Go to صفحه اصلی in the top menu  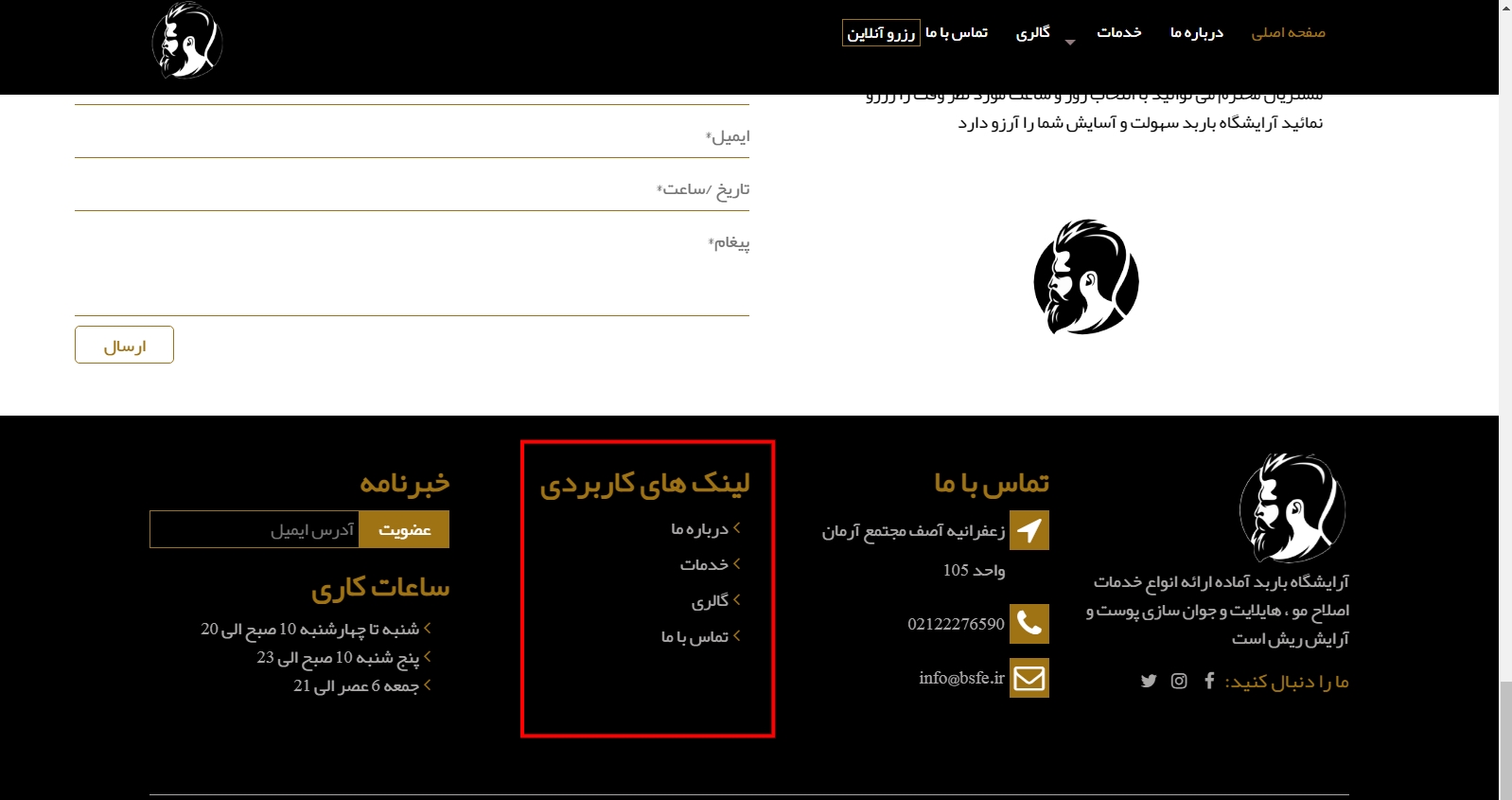1289,32
